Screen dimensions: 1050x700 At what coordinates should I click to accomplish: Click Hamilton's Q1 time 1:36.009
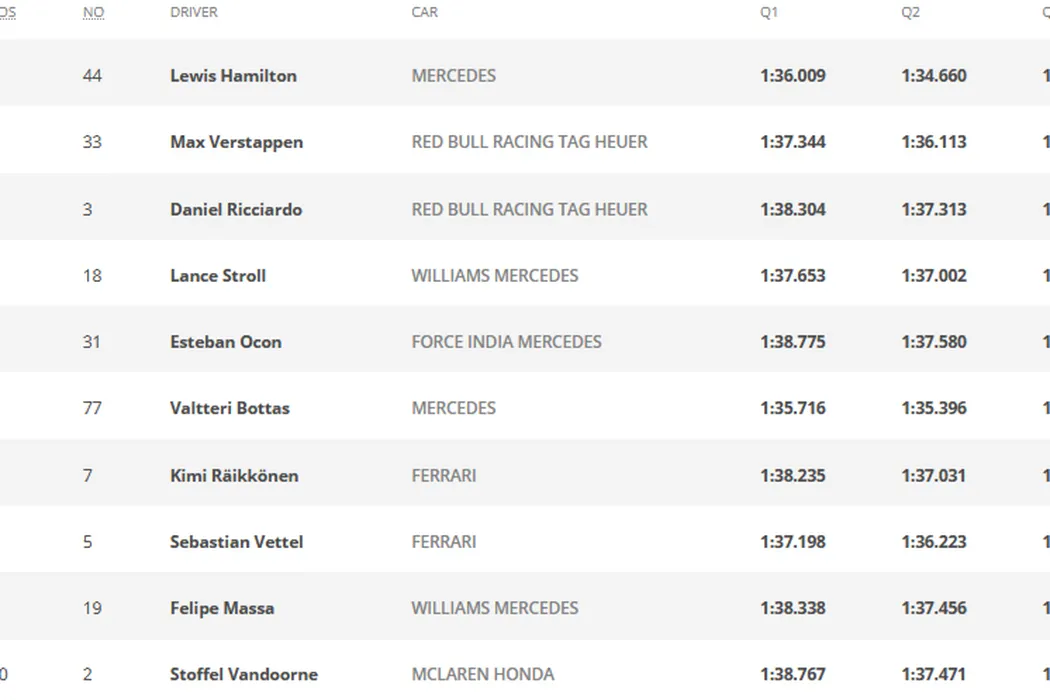793,76
